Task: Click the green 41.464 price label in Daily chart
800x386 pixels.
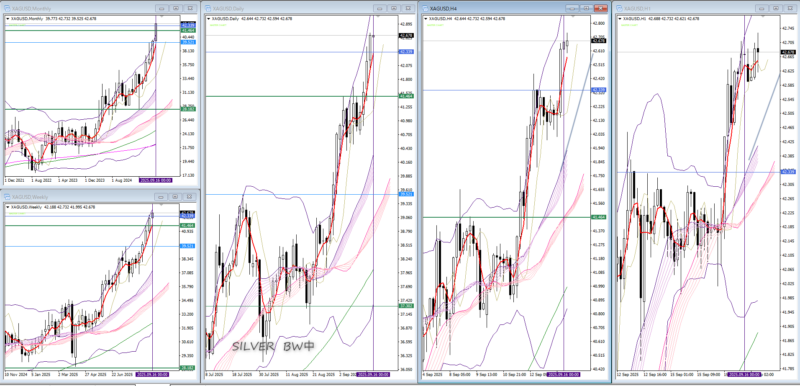Action: tap(406, 96)
